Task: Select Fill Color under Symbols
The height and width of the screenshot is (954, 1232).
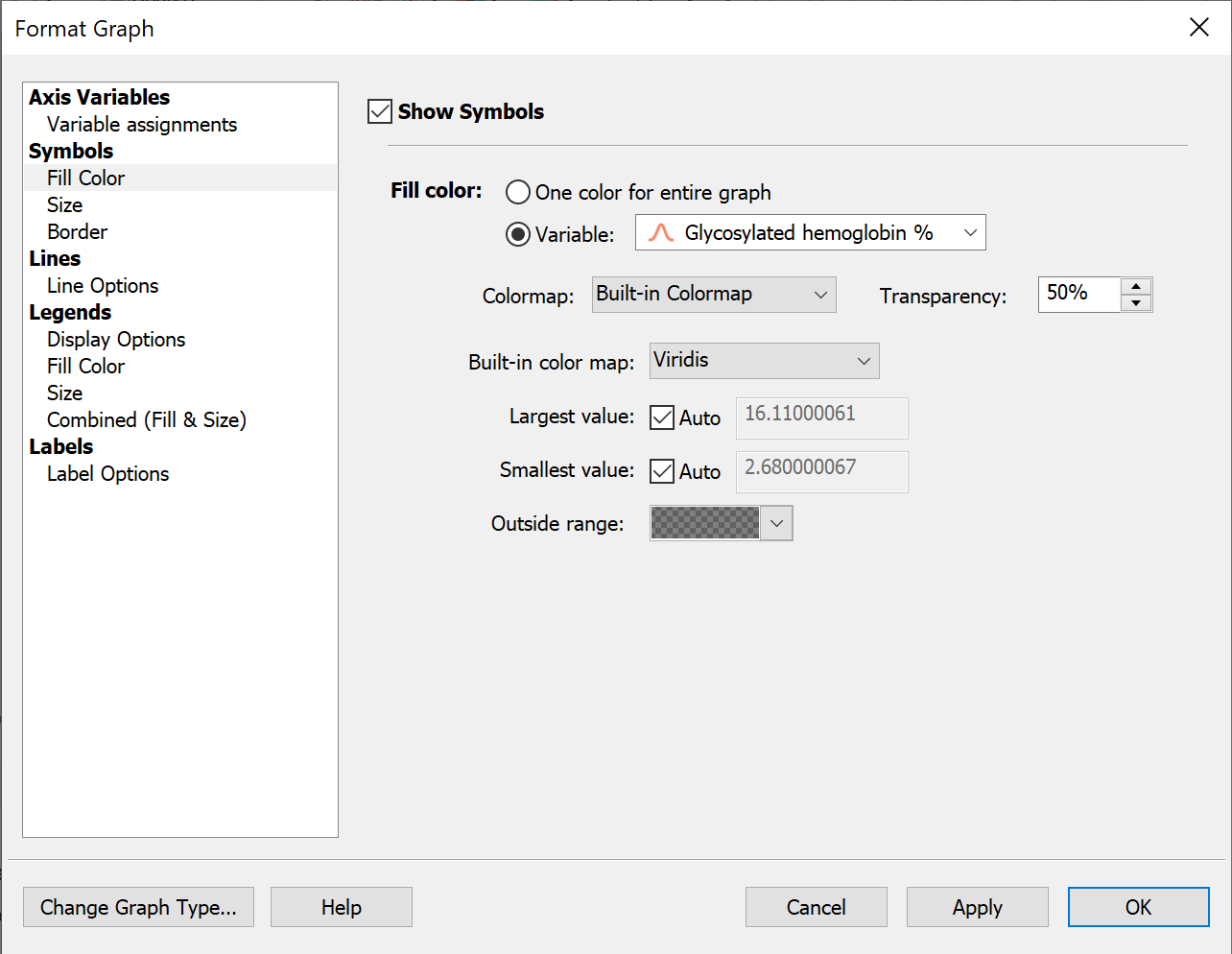Action: point(84,178)
